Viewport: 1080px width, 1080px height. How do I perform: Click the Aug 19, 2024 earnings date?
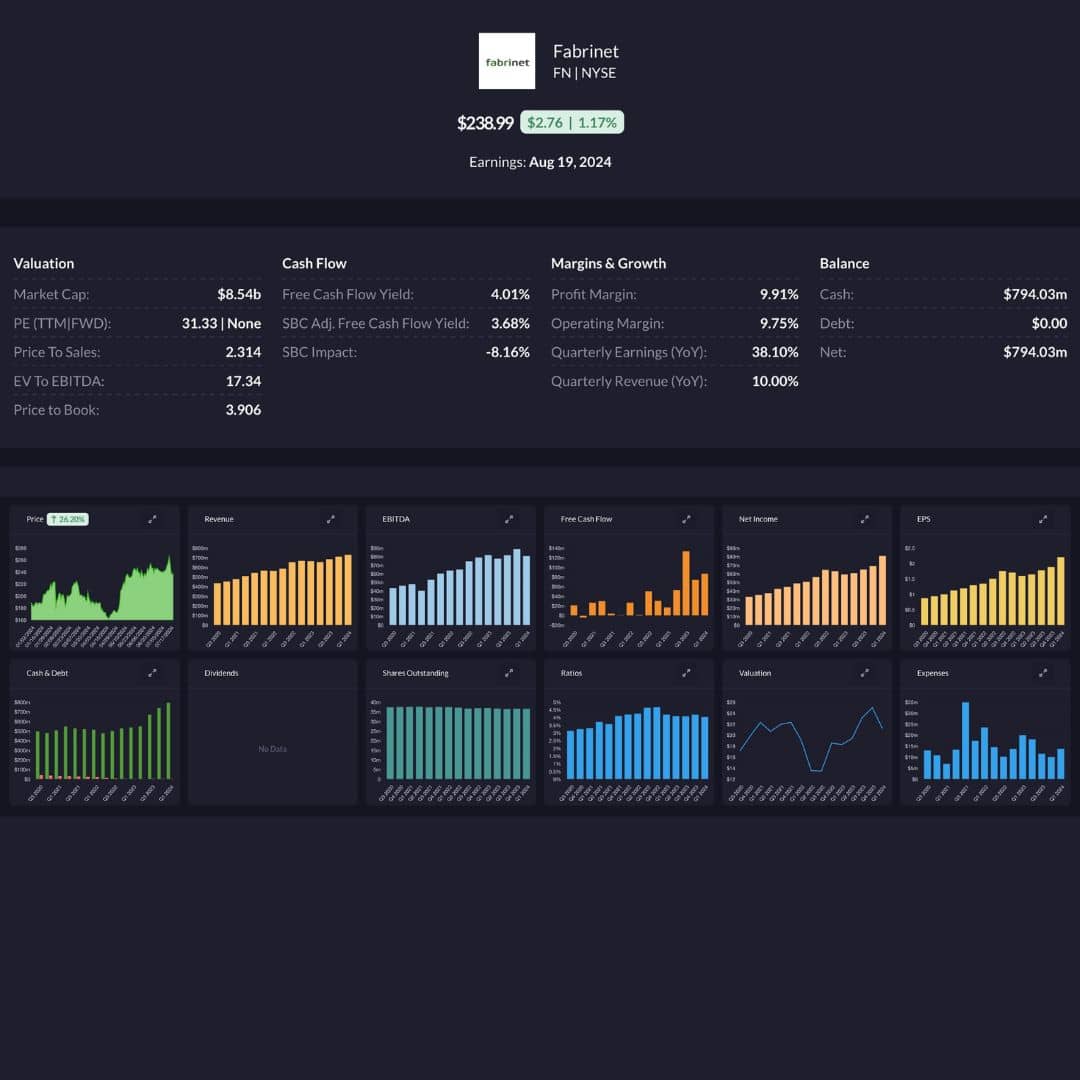(570, 163)
